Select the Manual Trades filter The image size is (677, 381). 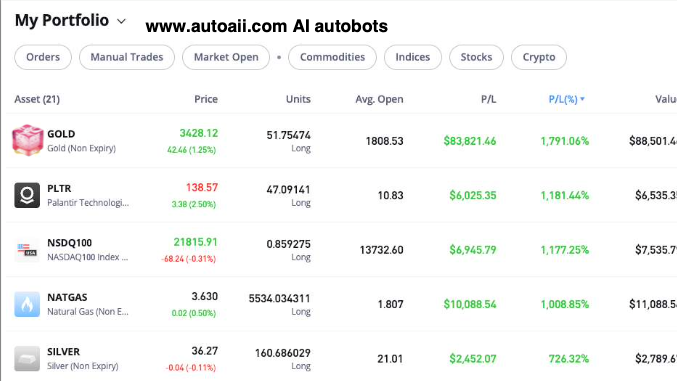tap(127, 57)
